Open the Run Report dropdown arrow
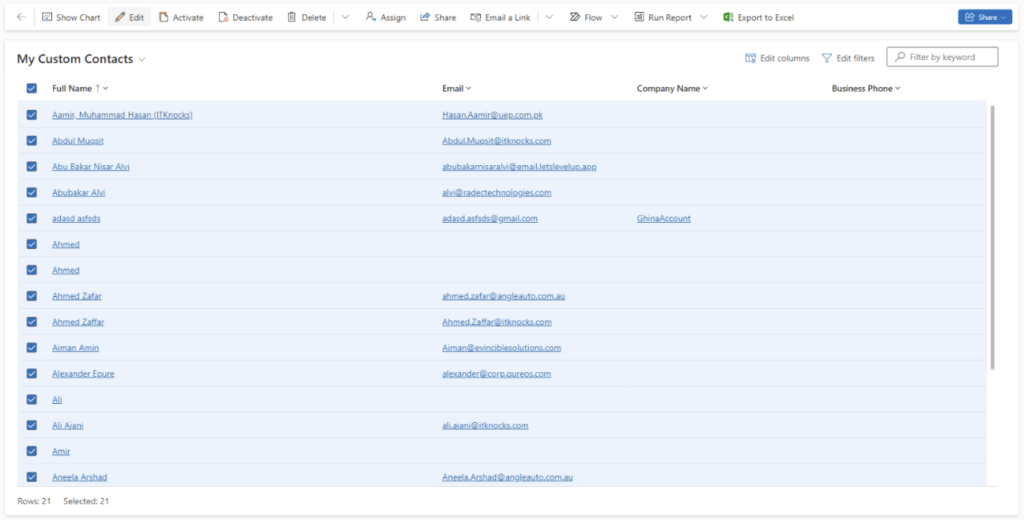Screen dimensions: 1024x520 point(704,17)
